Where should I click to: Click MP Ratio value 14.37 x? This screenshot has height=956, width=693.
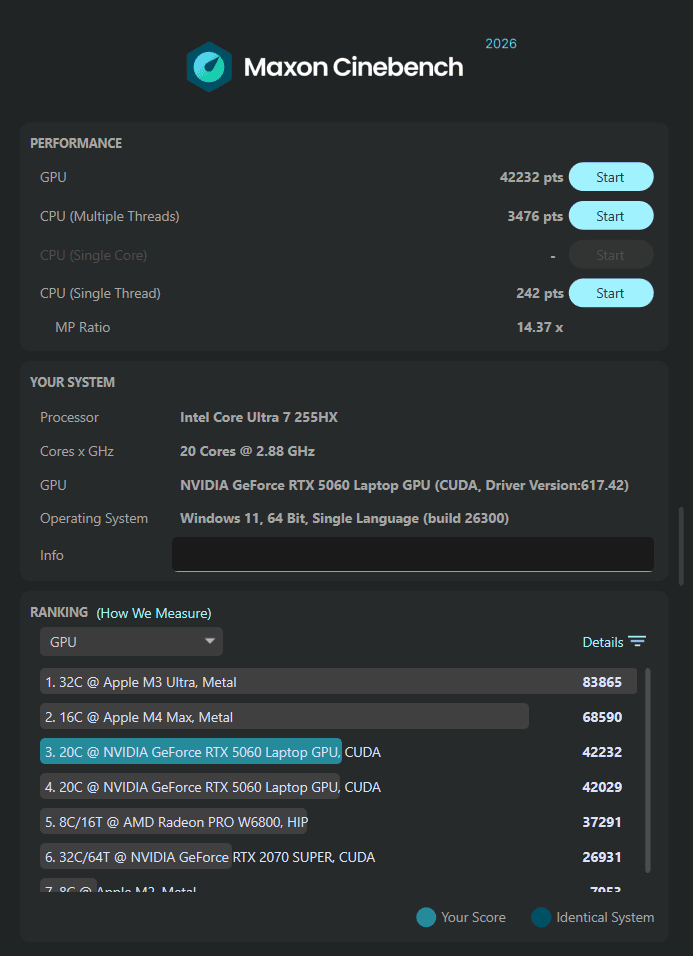(x=540, y=327)
